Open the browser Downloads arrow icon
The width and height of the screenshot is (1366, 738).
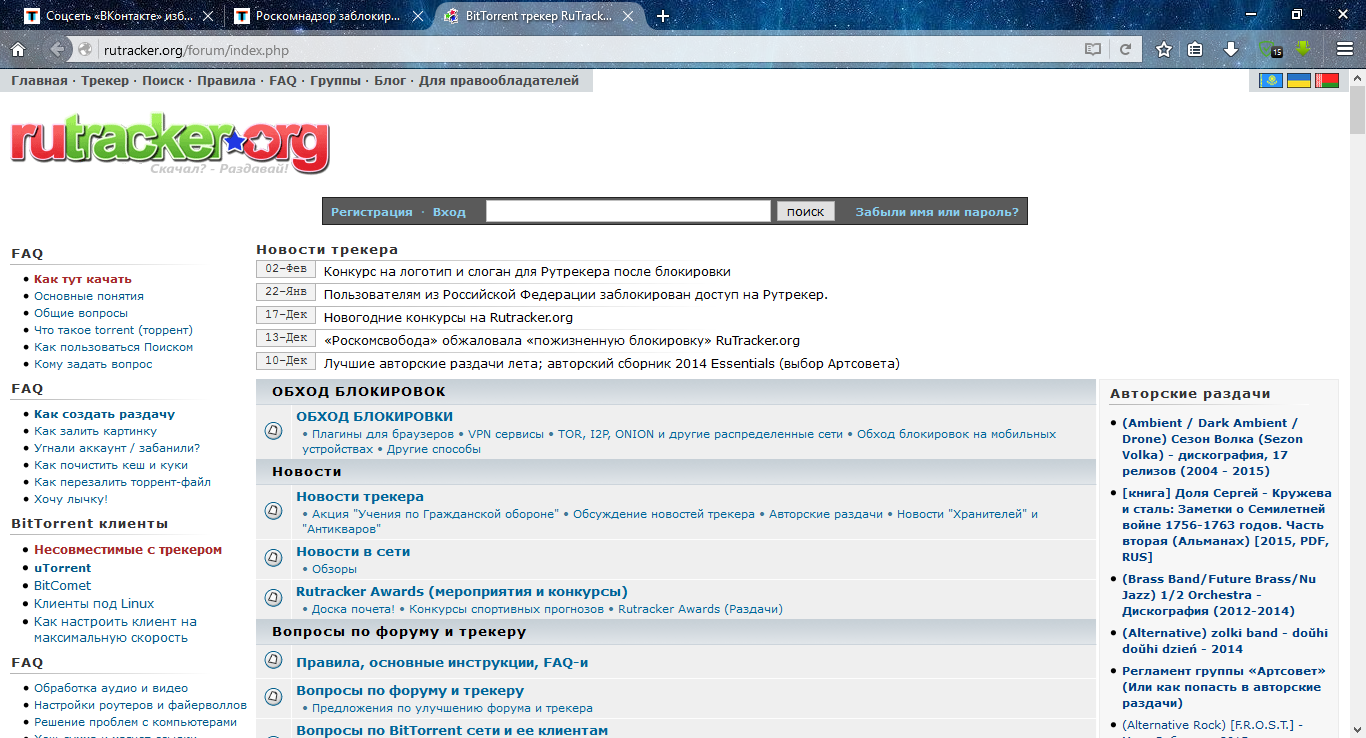[x=1231, y=49]
